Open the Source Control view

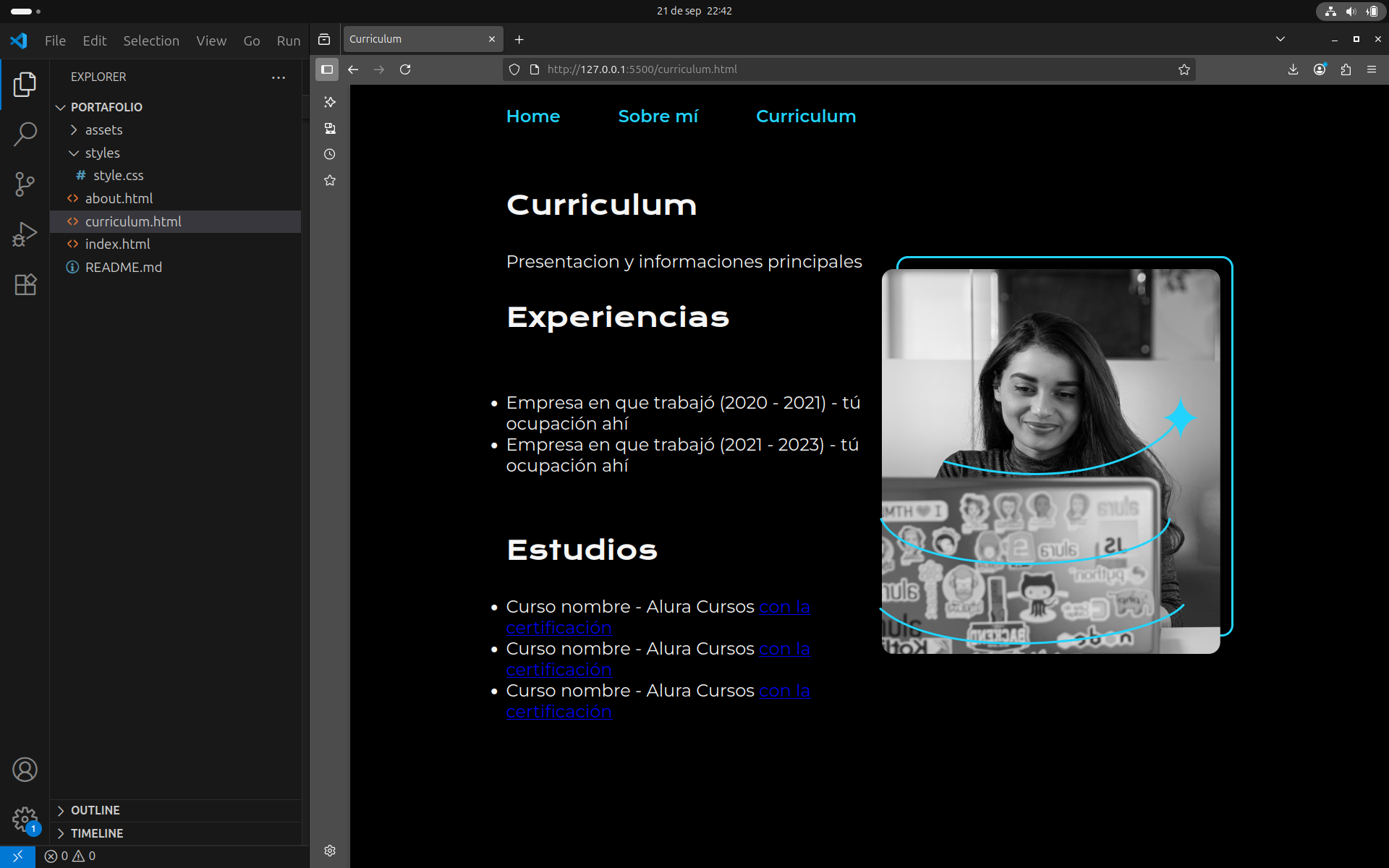coord(25,184)
